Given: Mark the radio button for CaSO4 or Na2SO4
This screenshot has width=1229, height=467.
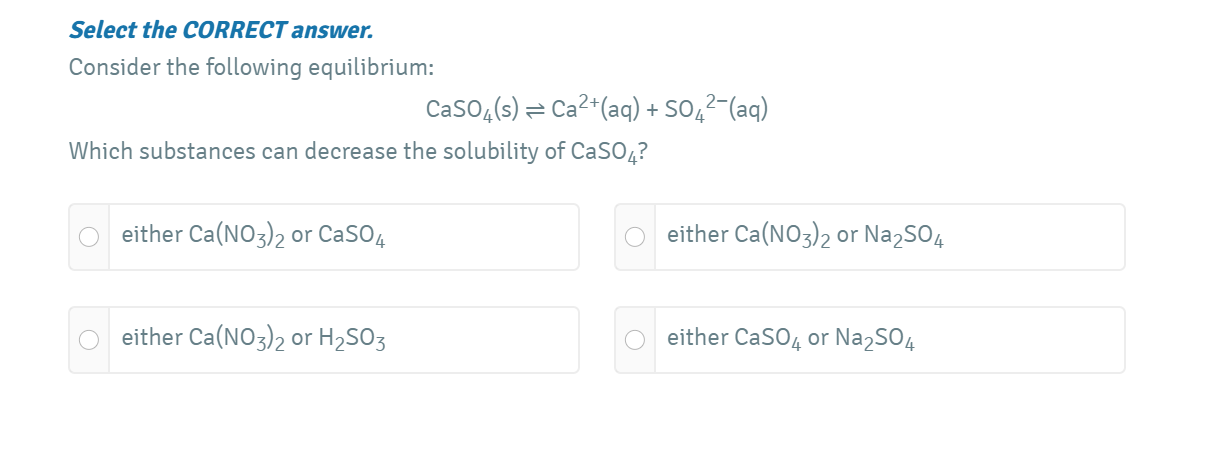Looking at the screenshot, I should [x=635, y=340].
